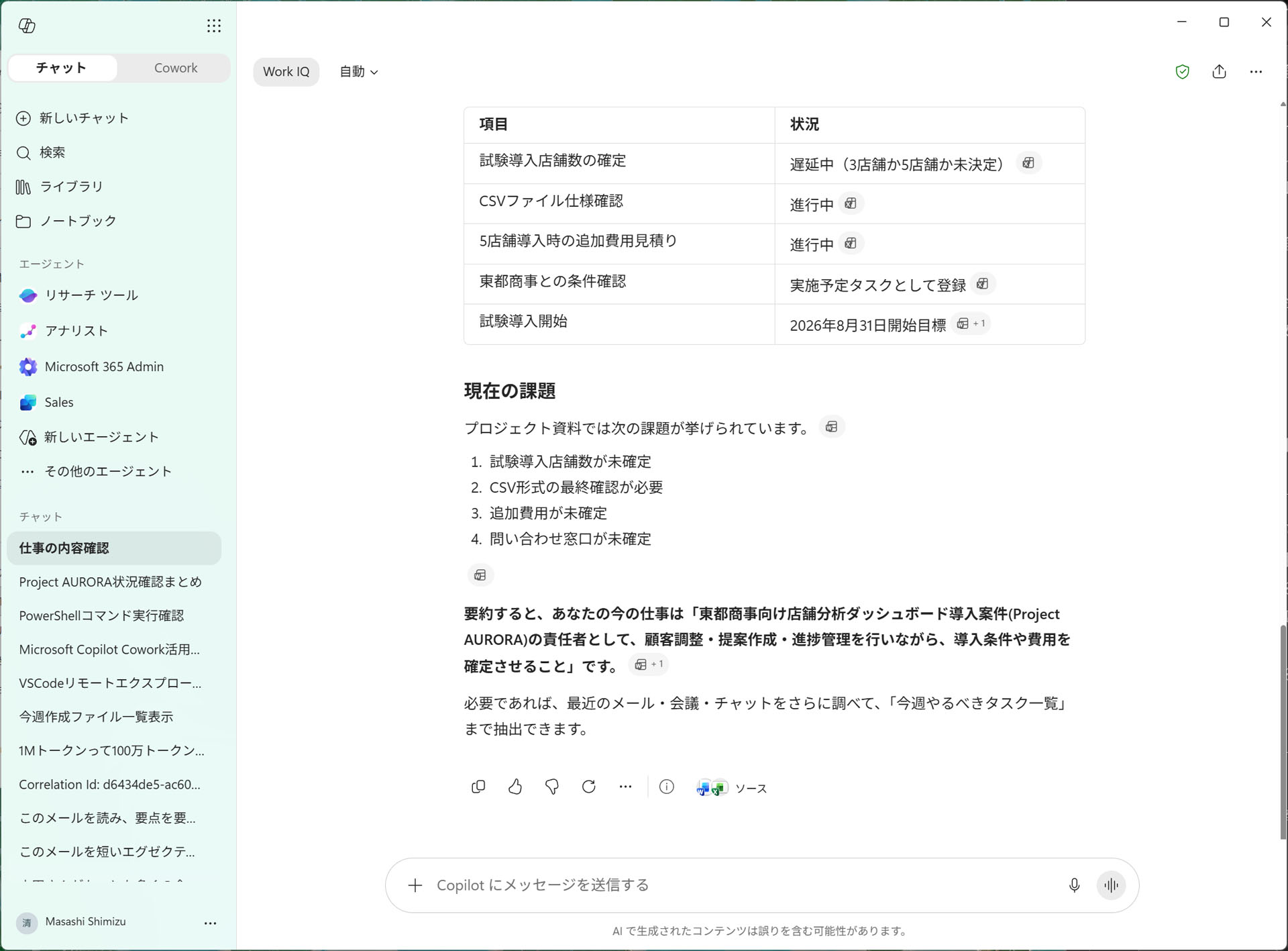1288x951 pixels.
Task: Copy the response with copy icon
Action: pos(478,787)
